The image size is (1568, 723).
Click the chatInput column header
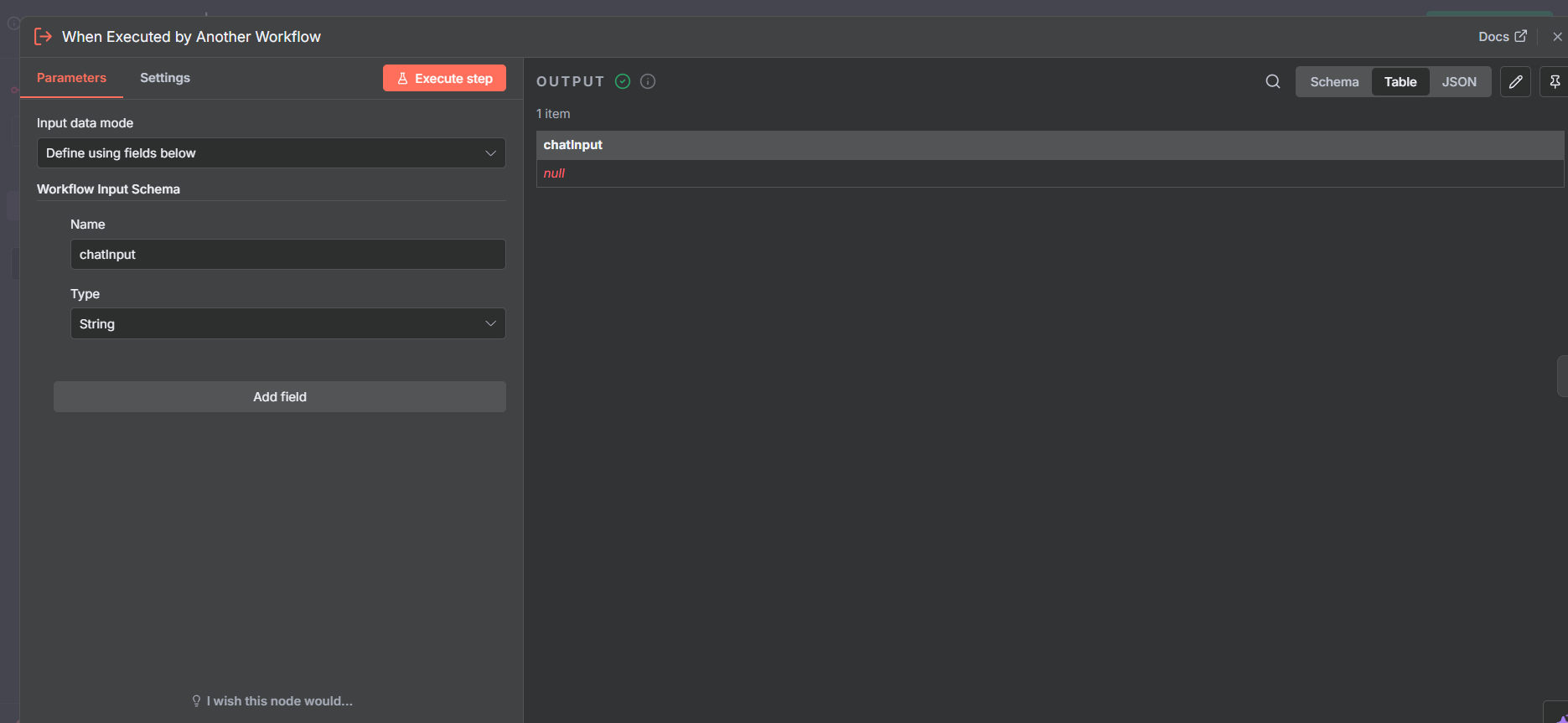point(573,145)
